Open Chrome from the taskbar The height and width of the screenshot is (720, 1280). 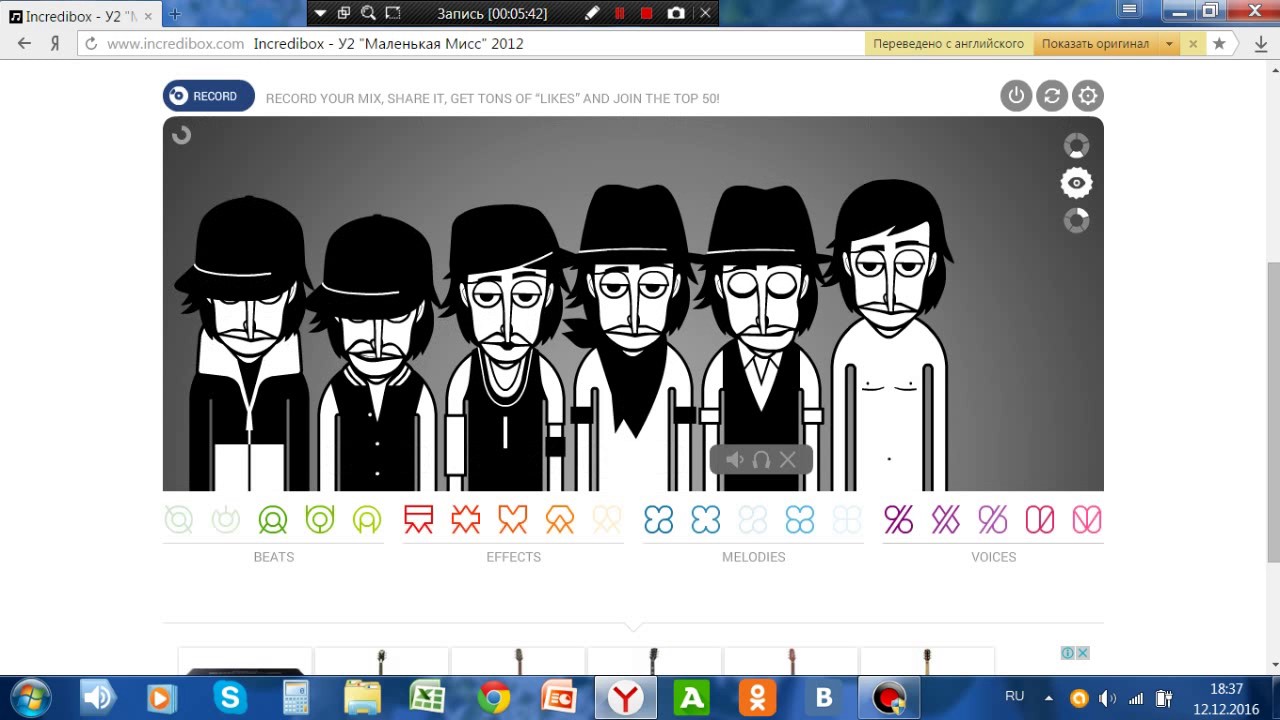(493, 697)
